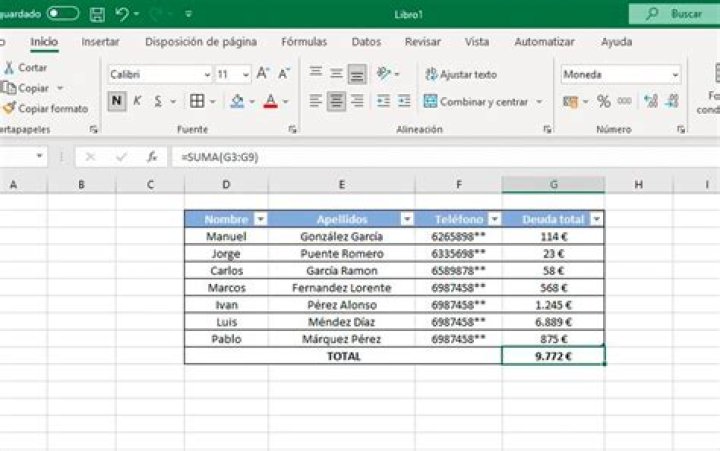Click increase decimals icon

[x=651, y=101]
